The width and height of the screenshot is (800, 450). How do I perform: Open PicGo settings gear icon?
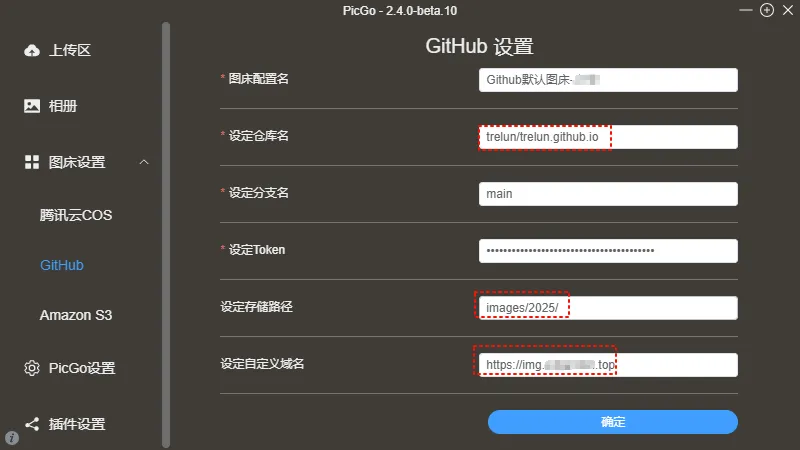coord(32,368)
